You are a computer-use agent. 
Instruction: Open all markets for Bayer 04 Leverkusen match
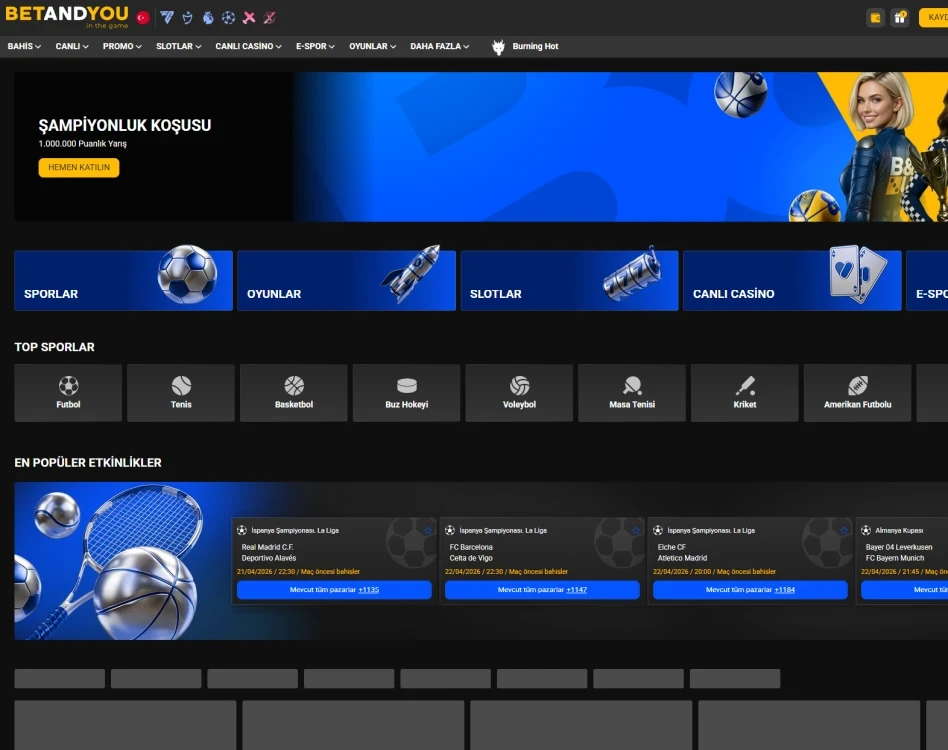(x=904, y=590)
